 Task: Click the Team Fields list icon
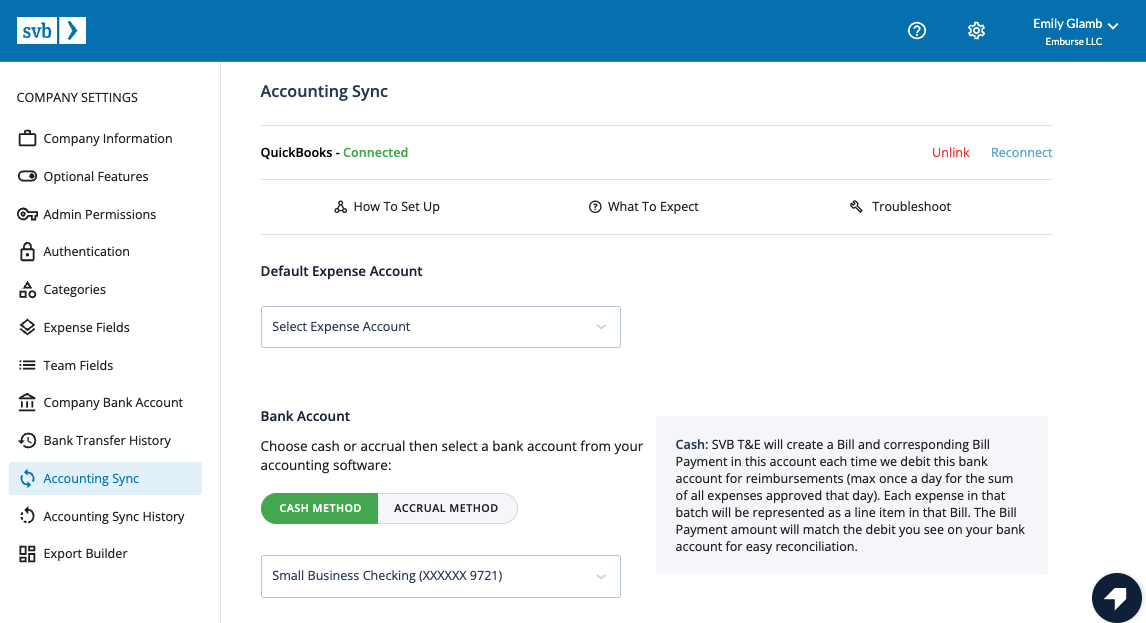click(x=27, y=365)
